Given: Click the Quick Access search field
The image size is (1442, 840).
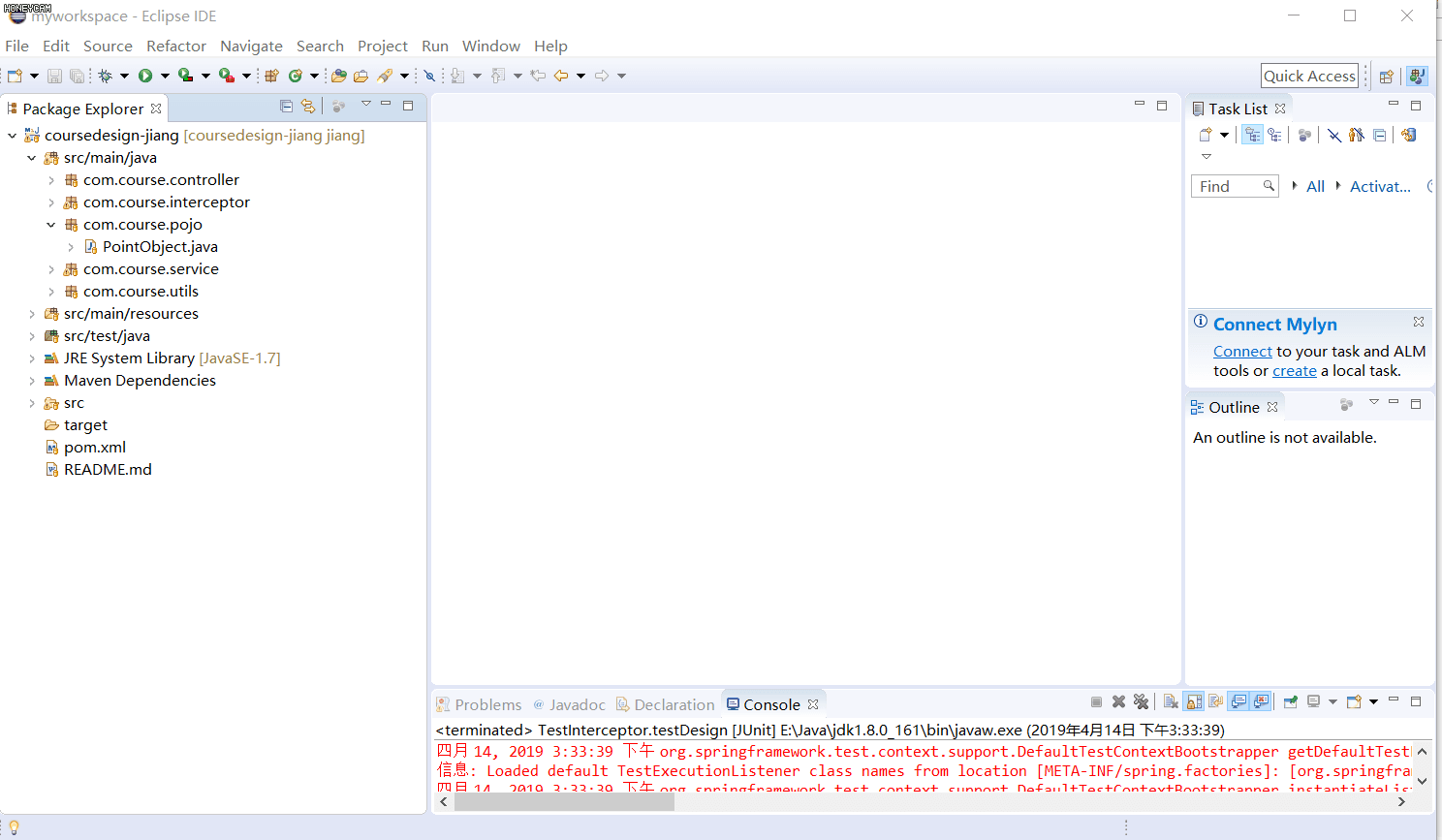Looking at the screenshot, I should pyautogui.click(x=1309, y=76).
